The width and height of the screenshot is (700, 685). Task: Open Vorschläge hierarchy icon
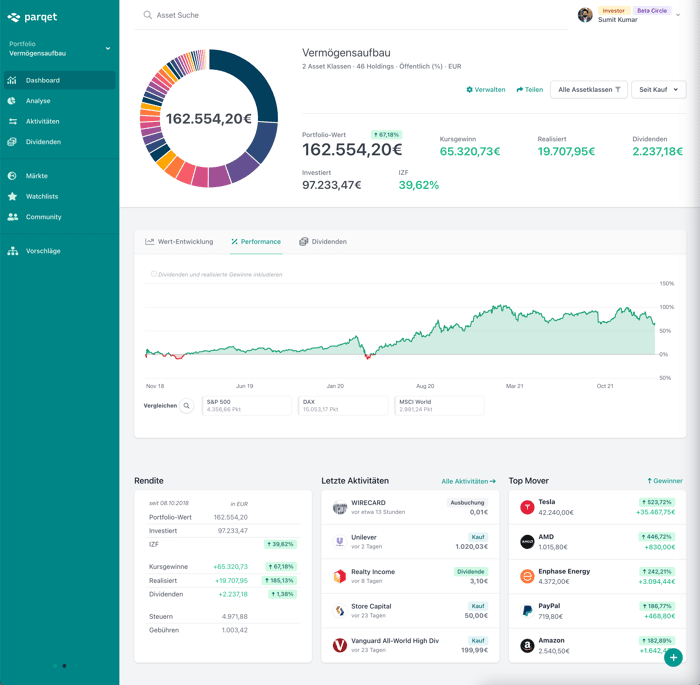click(12, 251)
